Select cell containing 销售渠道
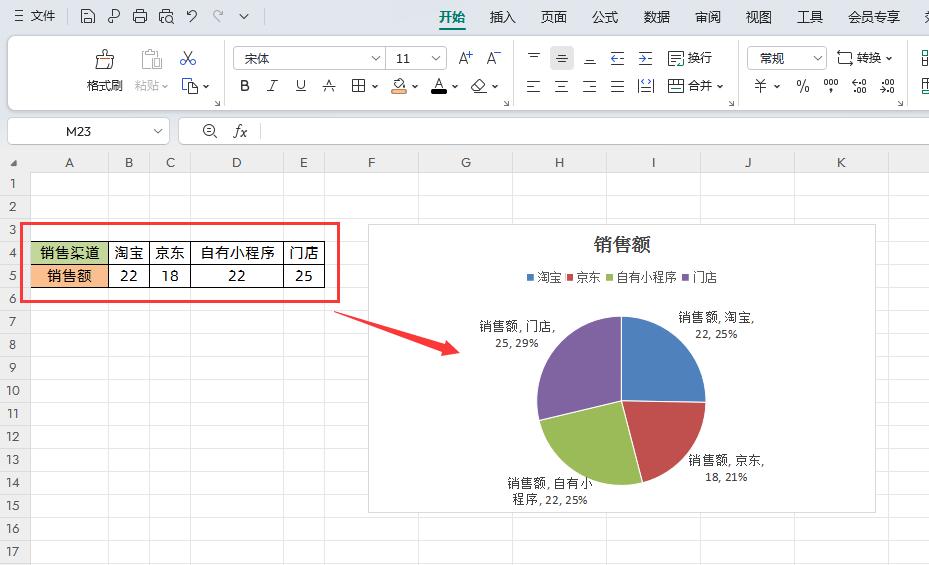929x565 pixels. (69, 253)
